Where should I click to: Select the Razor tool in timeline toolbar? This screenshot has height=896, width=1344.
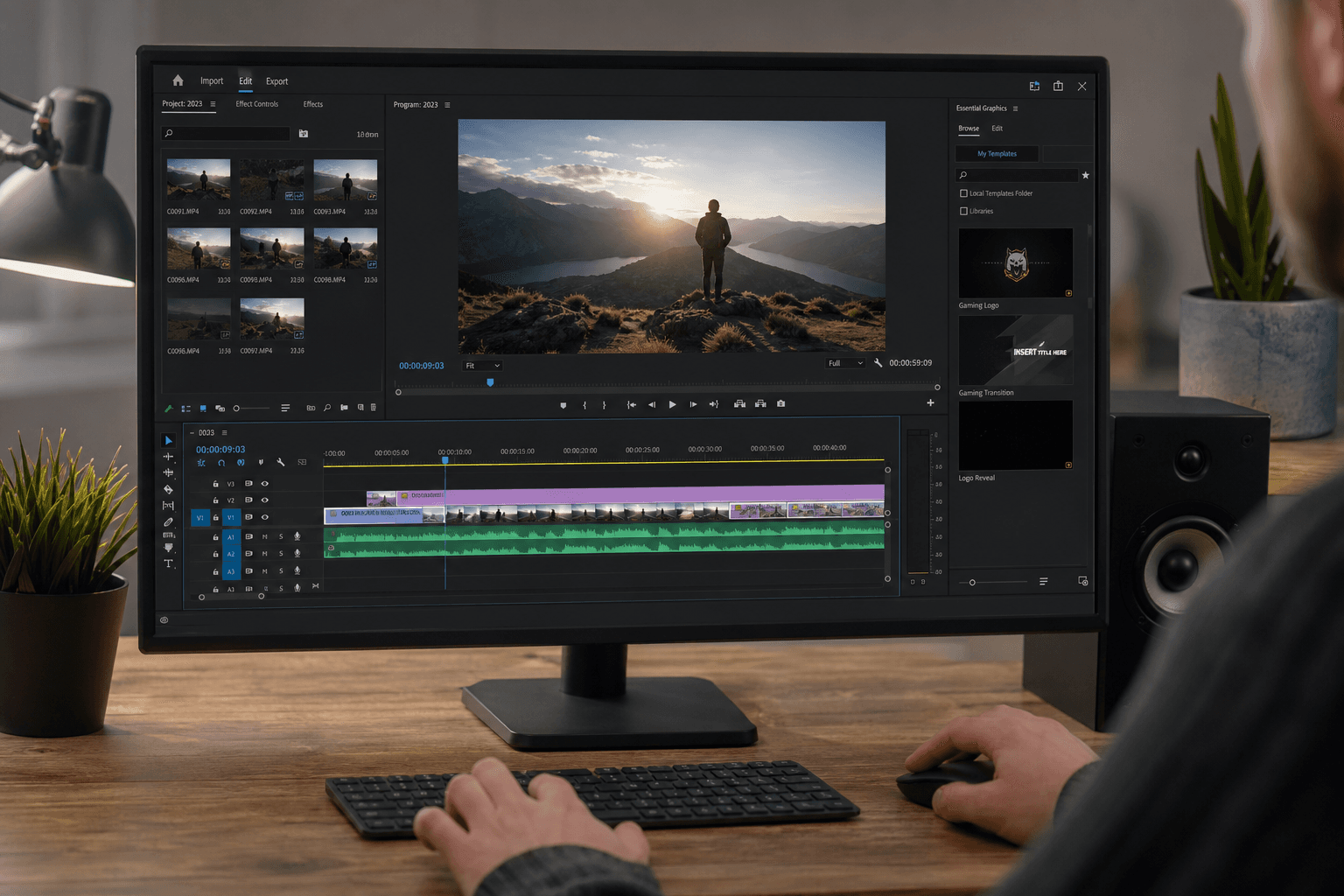click(x=168, y=489)
